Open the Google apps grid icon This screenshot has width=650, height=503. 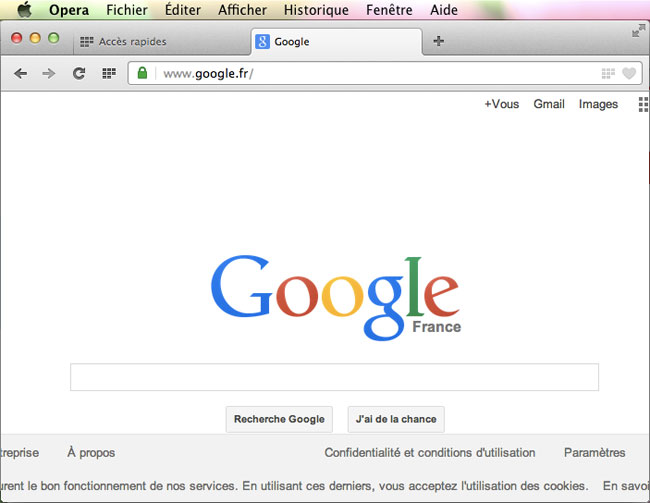point(643,104)
